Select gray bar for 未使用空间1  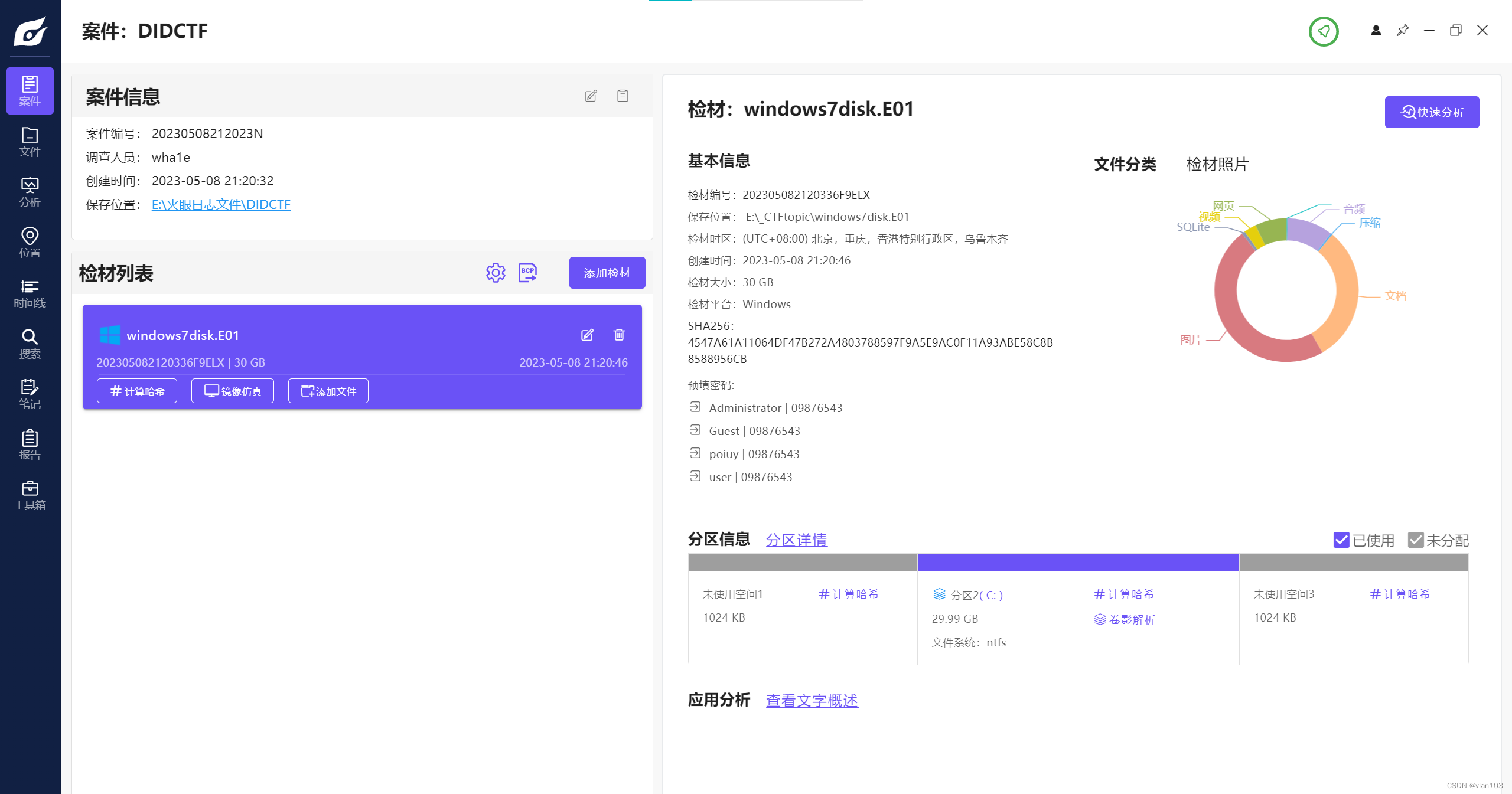802,563
